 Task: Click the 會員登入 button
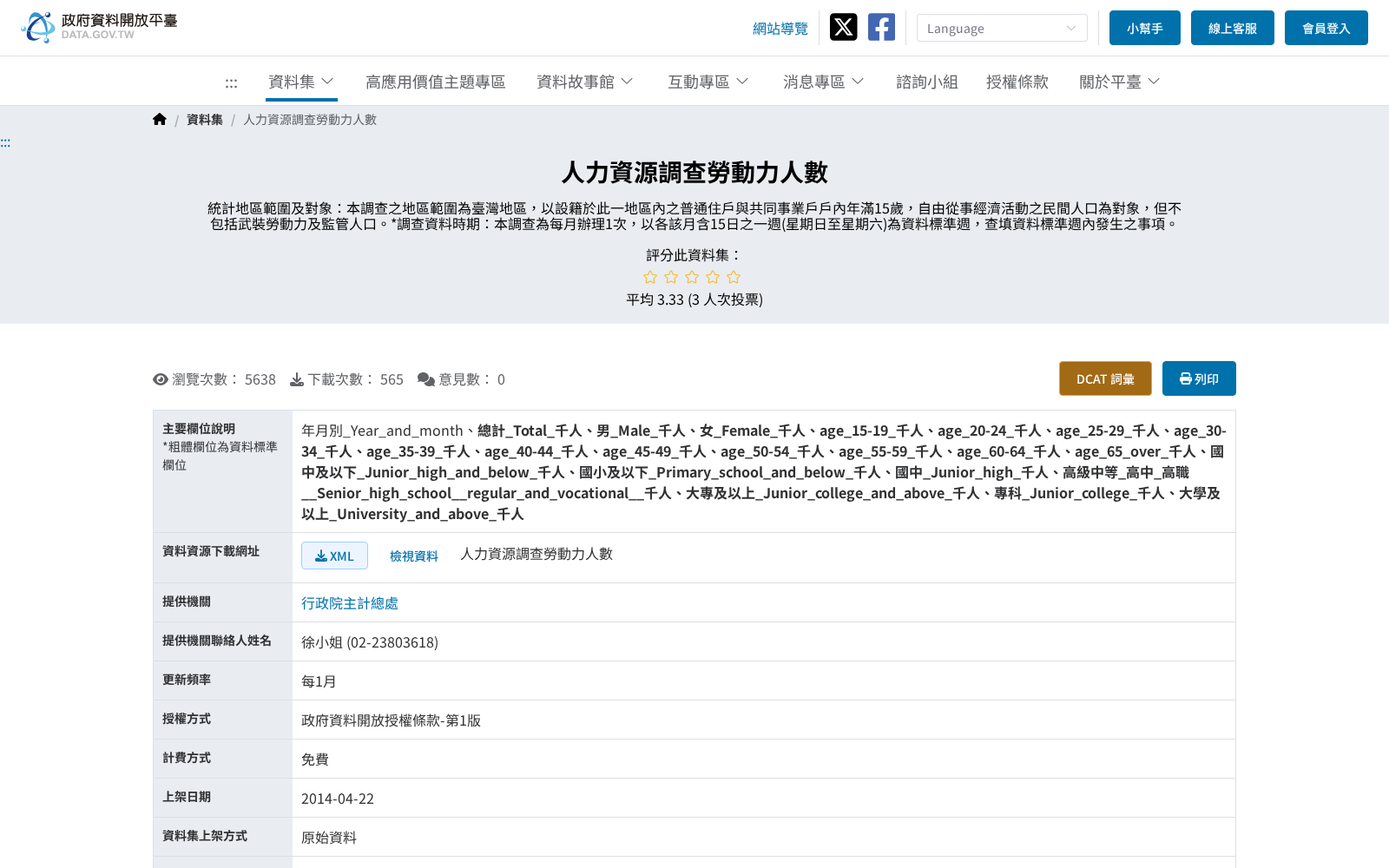1326,28
